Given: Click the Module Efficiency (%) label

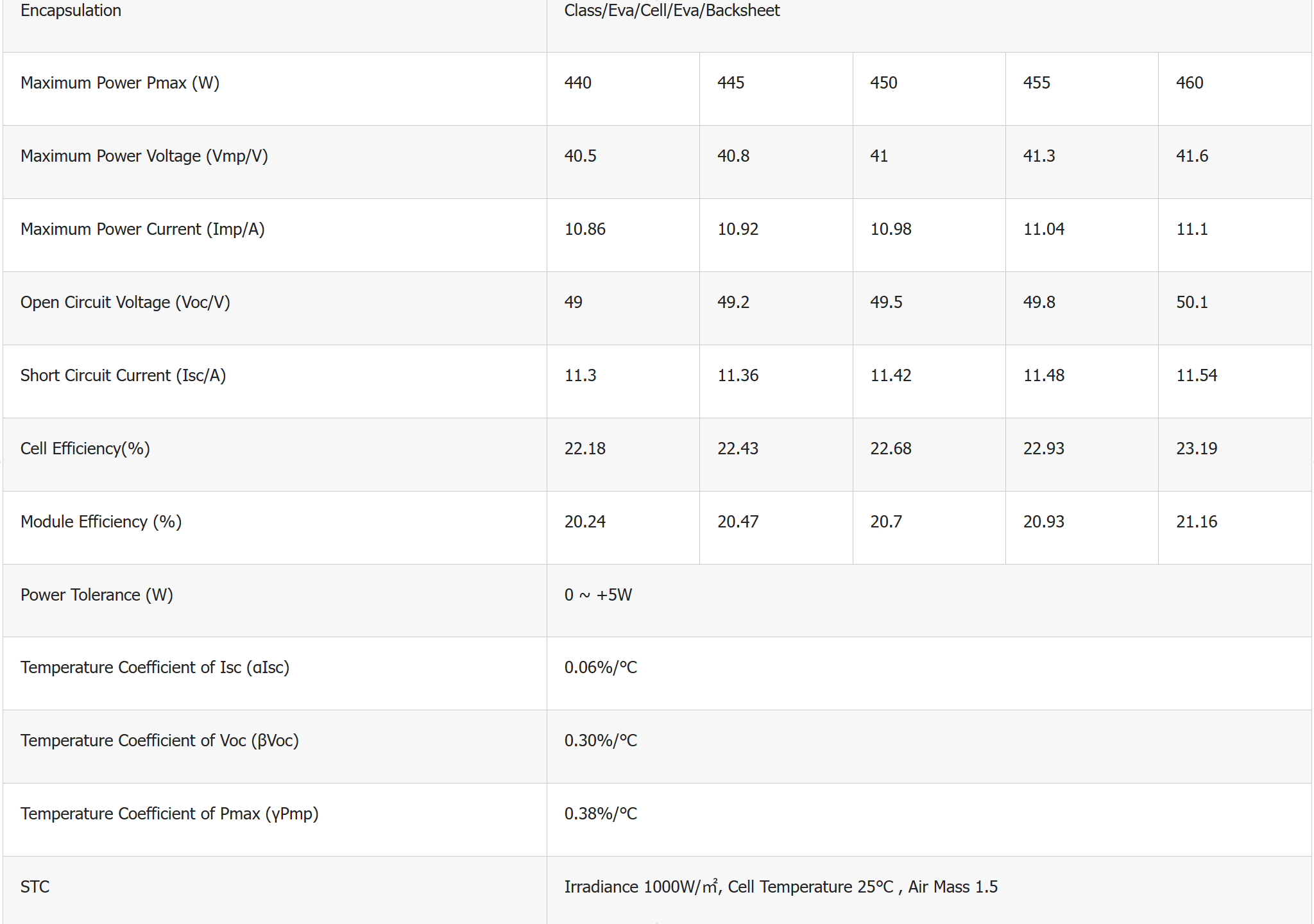Looking at the screenshot, I should [101, 522].
